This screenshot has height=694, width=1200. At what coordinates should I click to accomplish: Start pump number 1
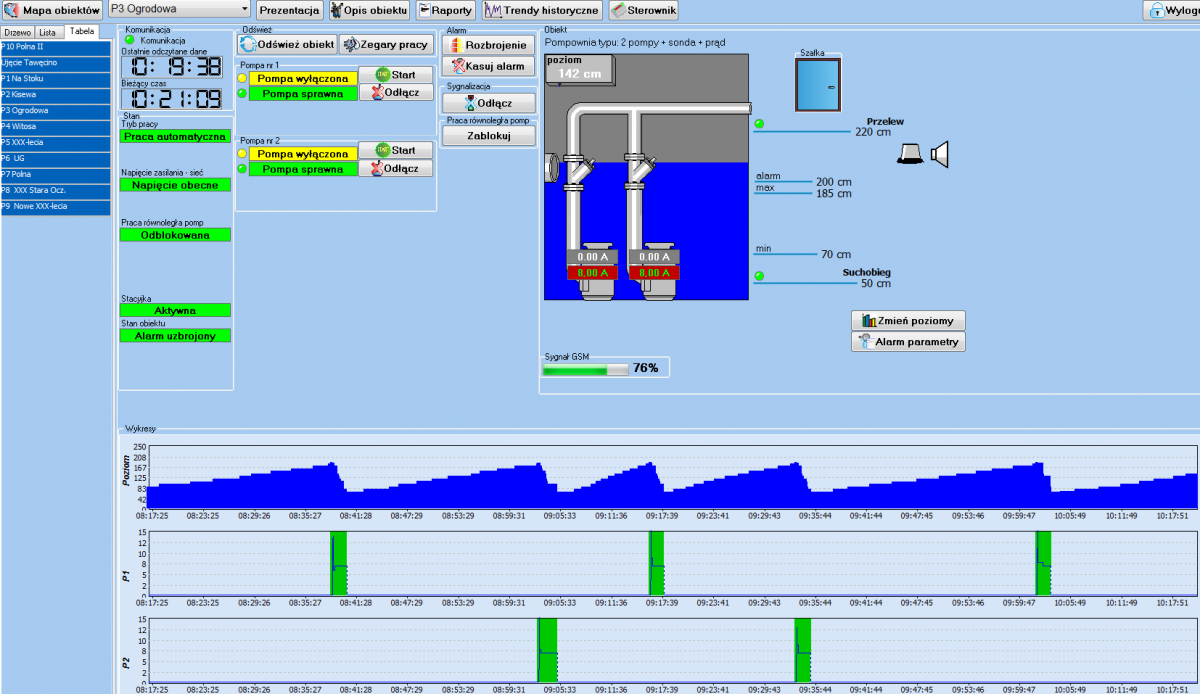(395, 75)
